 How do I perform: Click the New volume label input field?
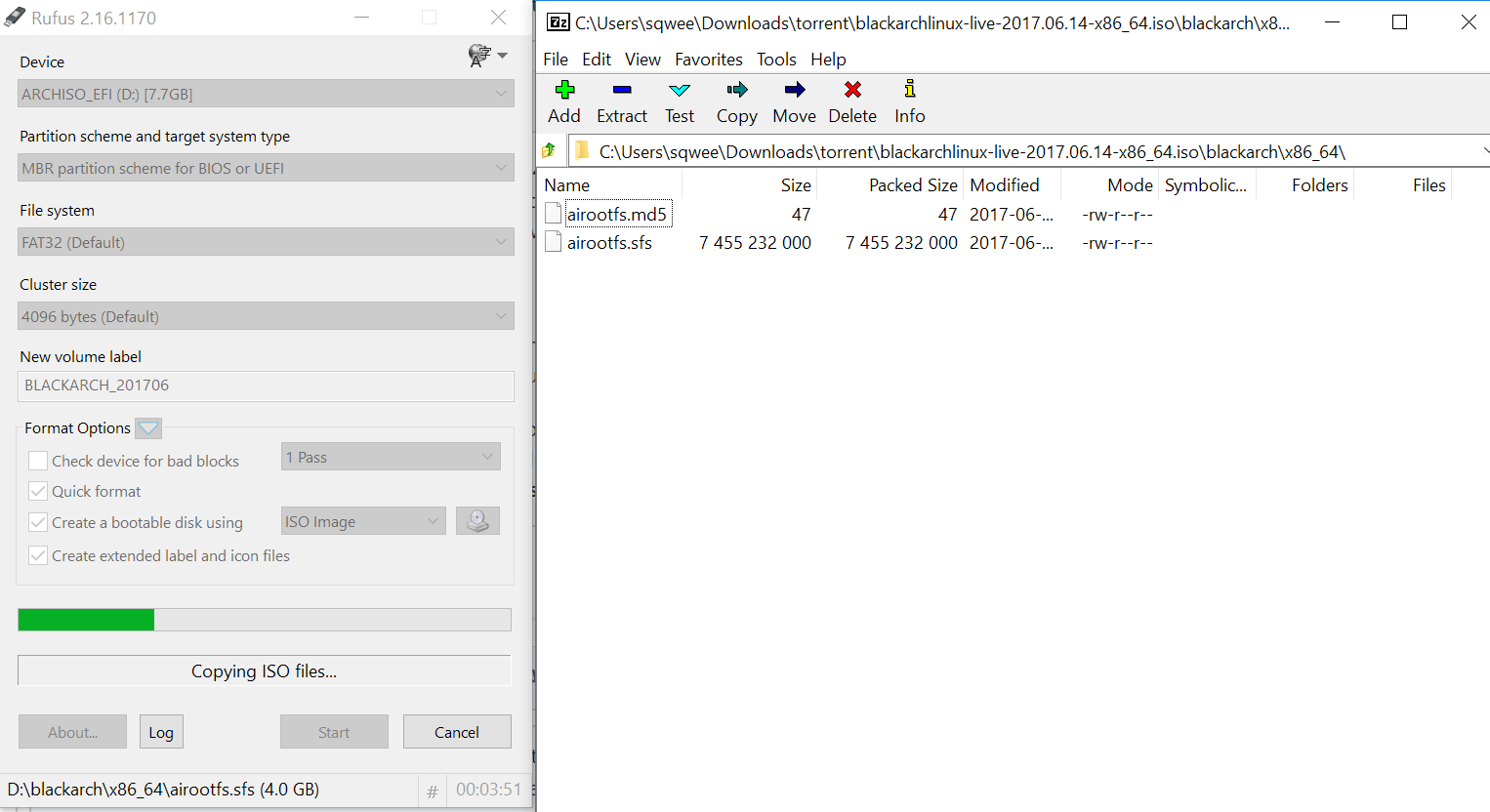(x=266, y=386)
